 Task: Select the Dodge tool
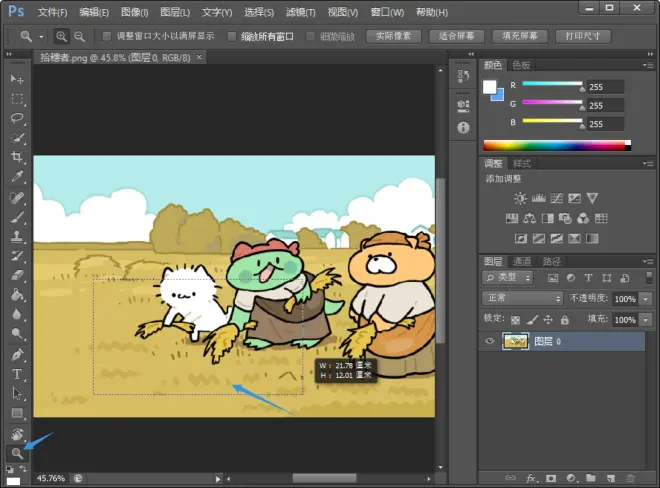(17, 333)
